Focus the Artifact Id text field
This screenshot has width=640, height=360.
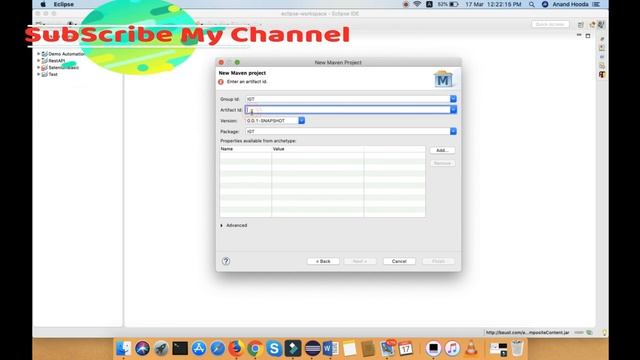(x=347, y=110)
